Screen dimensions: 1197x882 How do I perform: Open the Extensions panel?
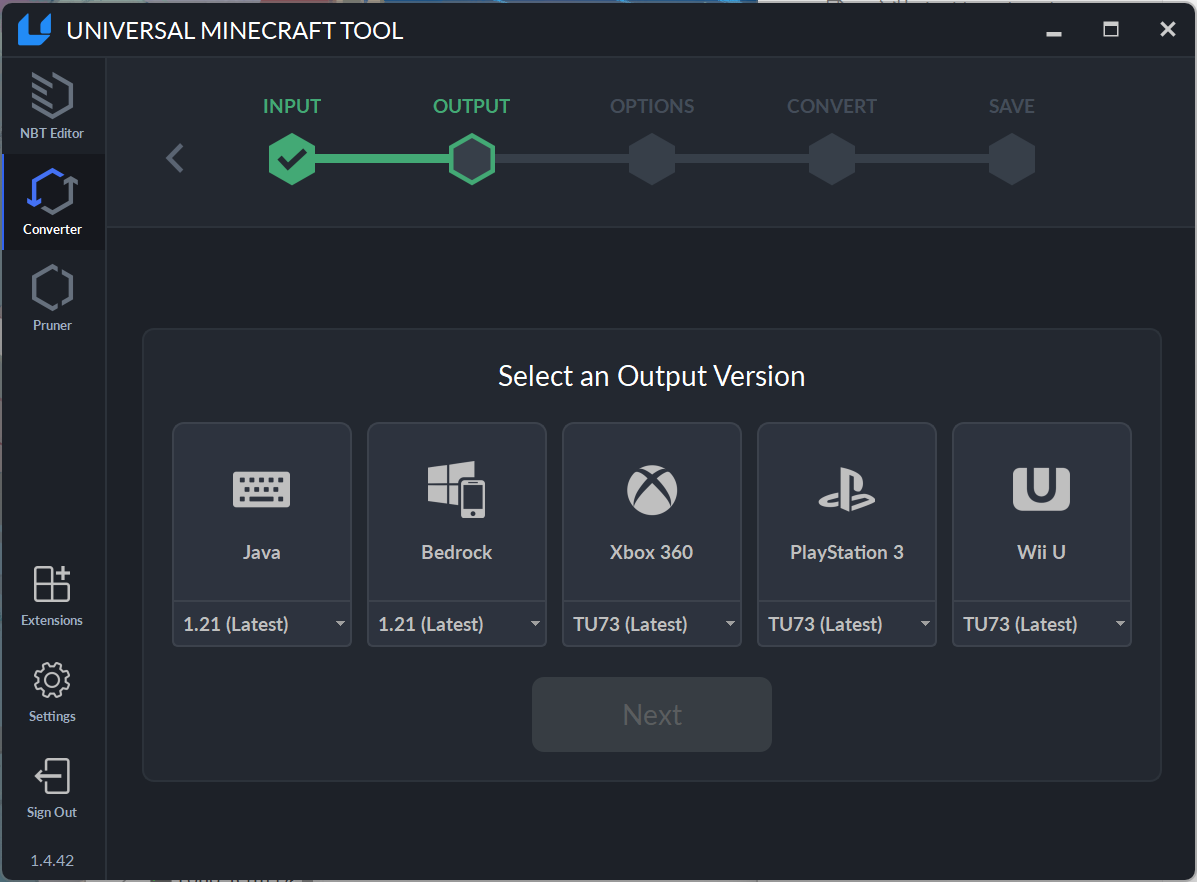click(x=52, y=596)
